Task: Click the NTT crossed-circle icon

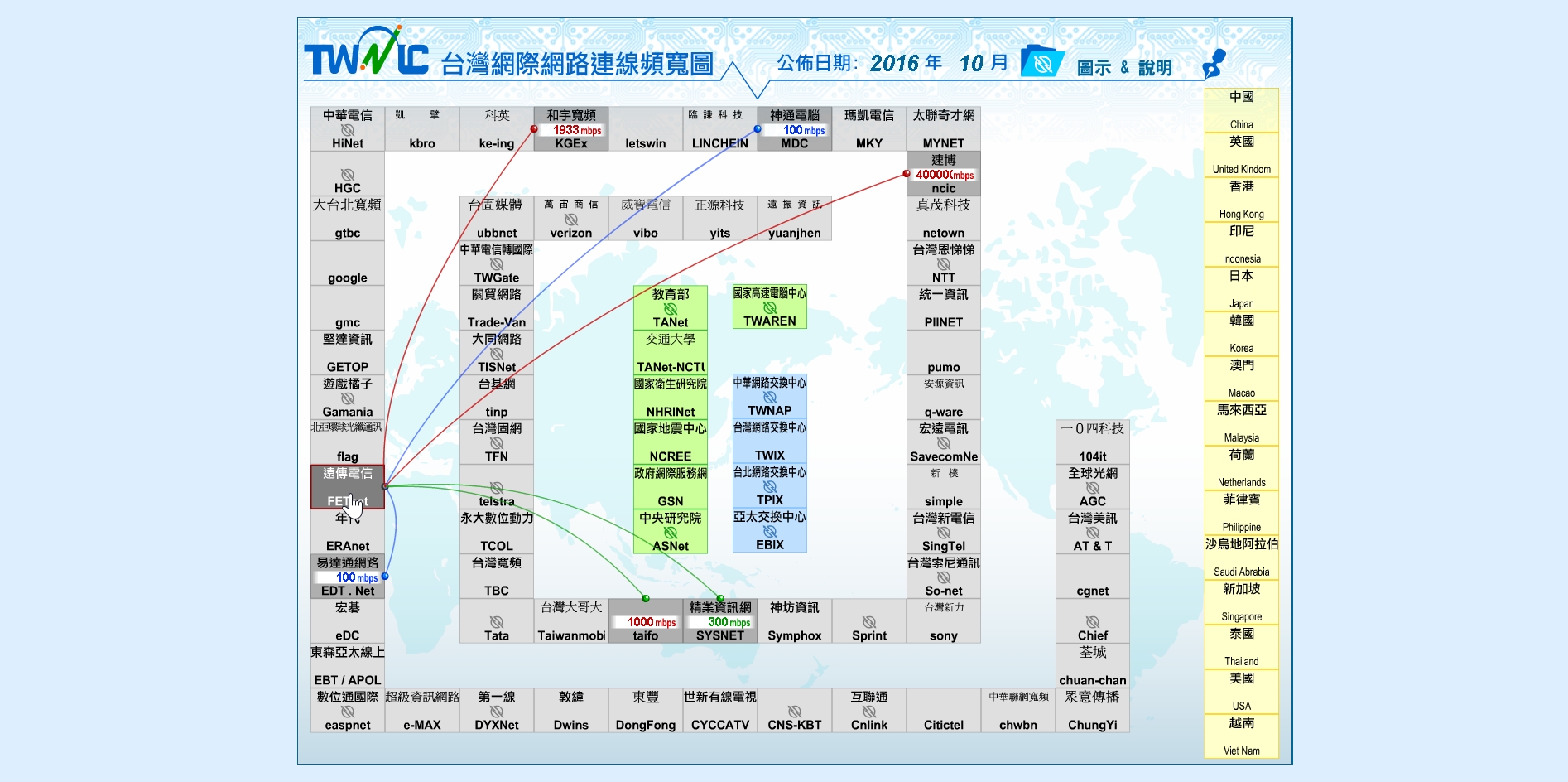Action: tap(944, 264)
